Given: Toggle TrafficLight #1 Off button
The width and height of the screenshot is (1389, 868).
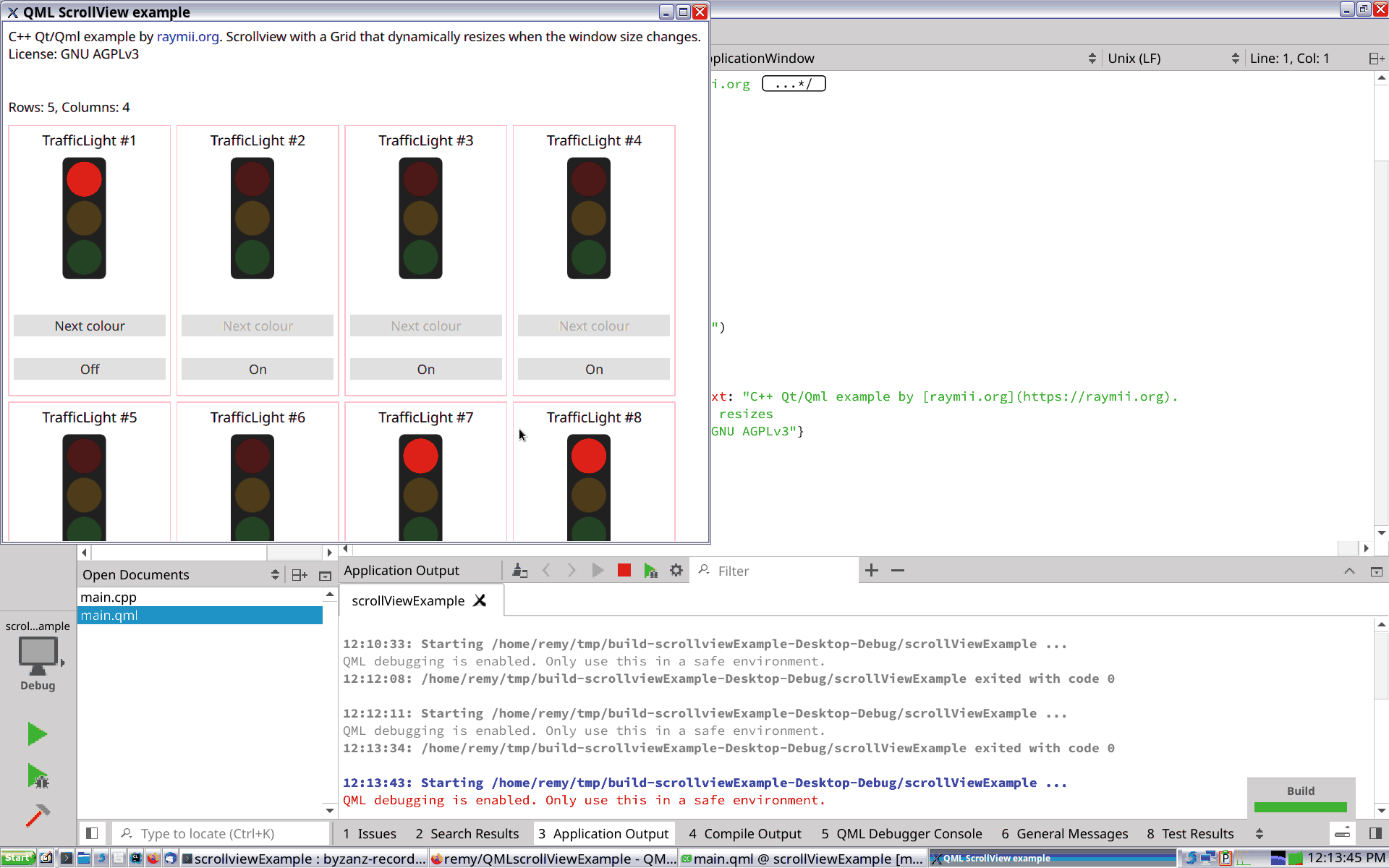Looking at the screenshot, I should (89, 369).
